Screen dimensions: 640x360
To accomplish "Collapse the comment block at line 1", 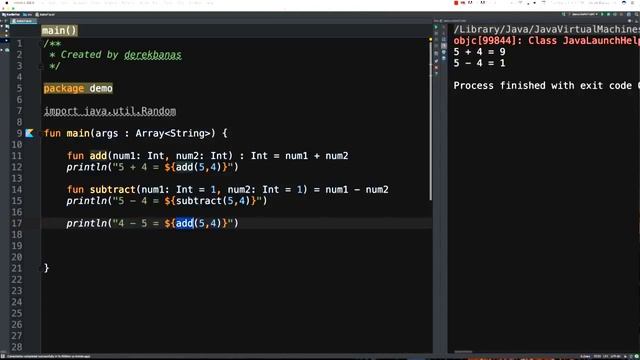I will (41, 43).
